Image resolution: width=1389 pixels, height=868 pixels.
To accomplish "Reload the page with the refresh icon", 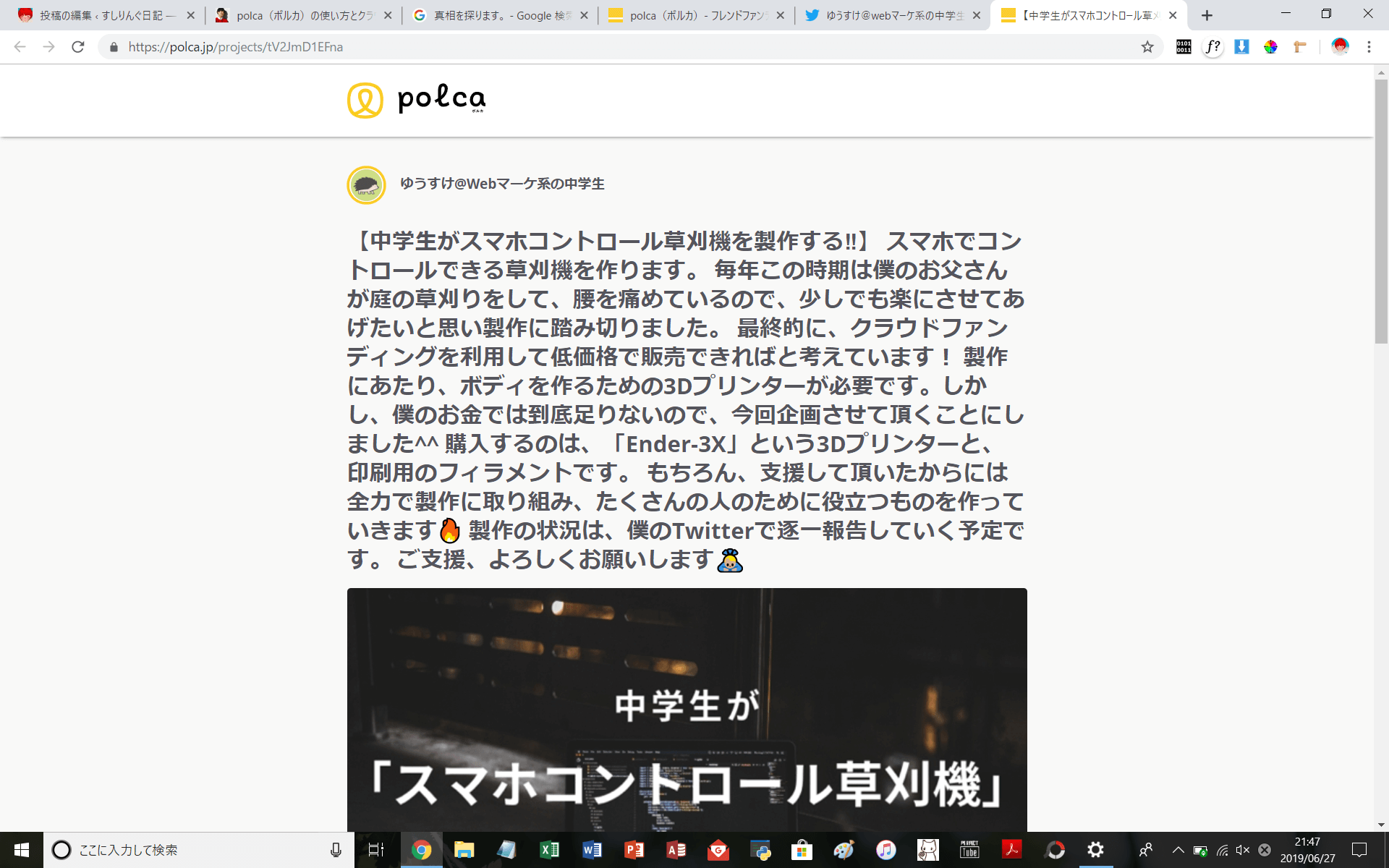I will click(78, 47).
